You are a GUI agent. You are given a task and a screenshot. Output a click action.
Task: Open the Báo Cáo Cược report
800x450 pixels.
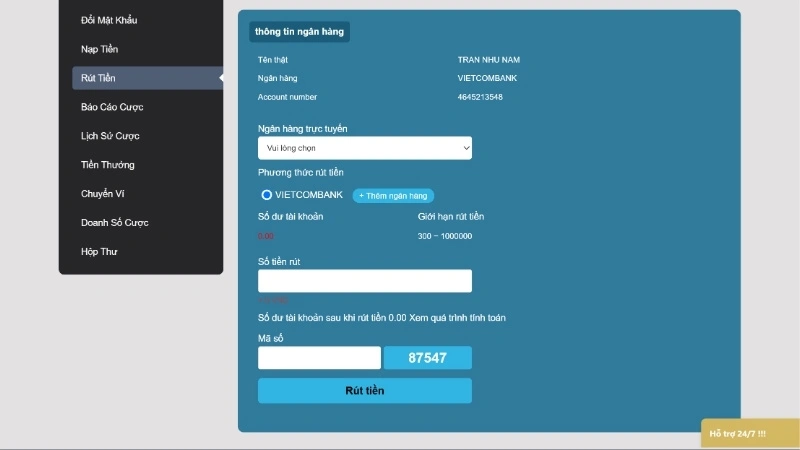tap(113, 107)
